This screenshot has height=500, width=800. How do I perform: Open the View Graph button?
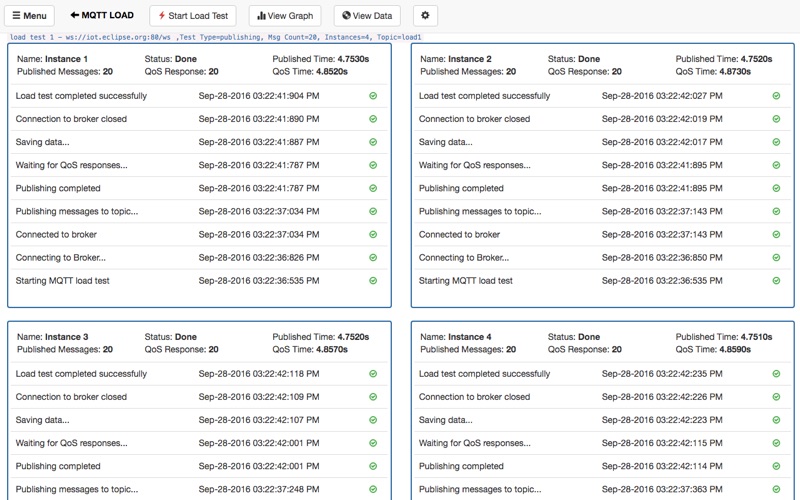[x=285, y=16]
